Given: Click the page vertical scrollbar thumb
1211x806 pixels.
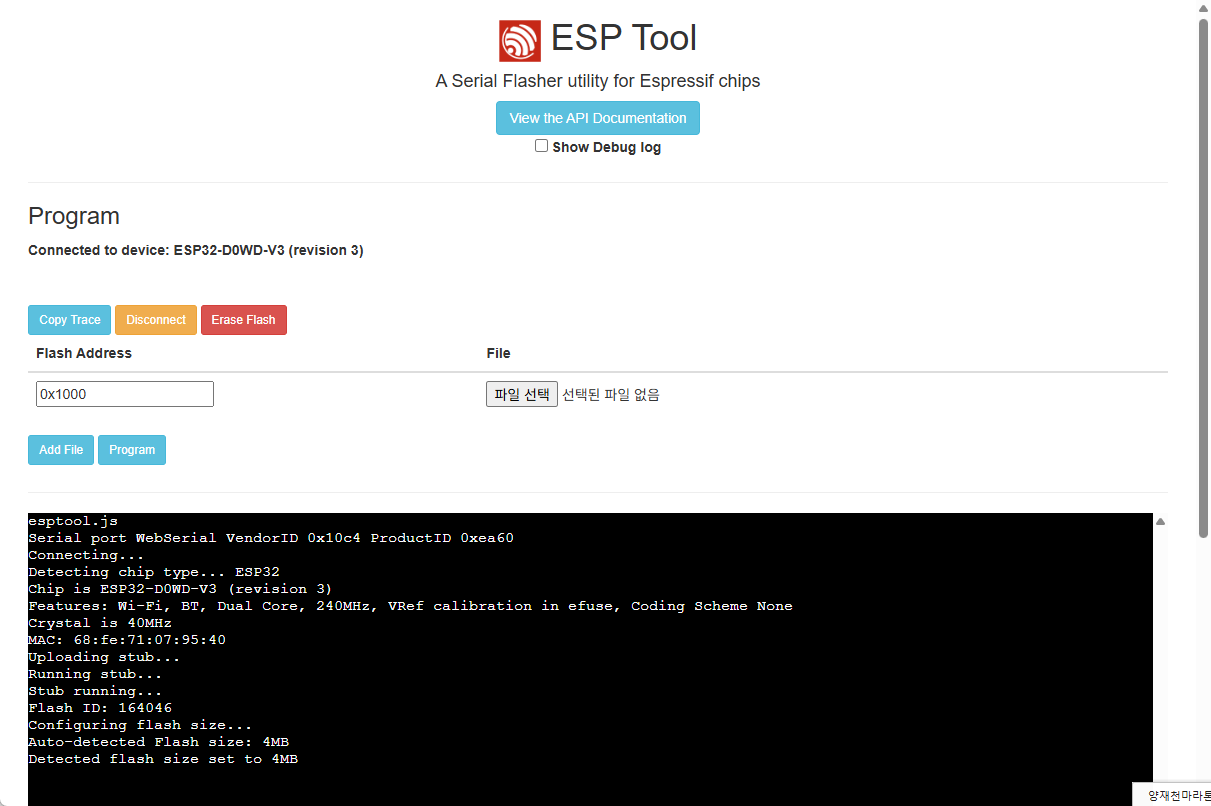Looking at the screenshot, I should click(1204, 280).
